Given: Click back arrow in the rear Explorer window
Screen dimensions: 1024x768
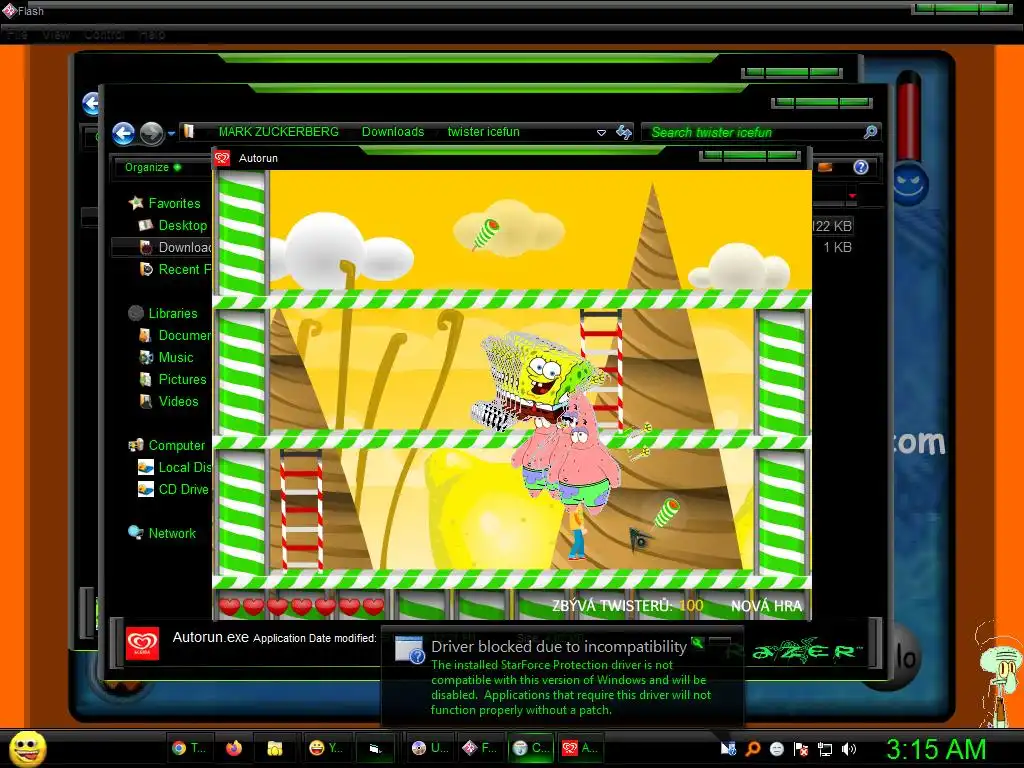Looking at the screenshot, I should (x=91, y=103).
